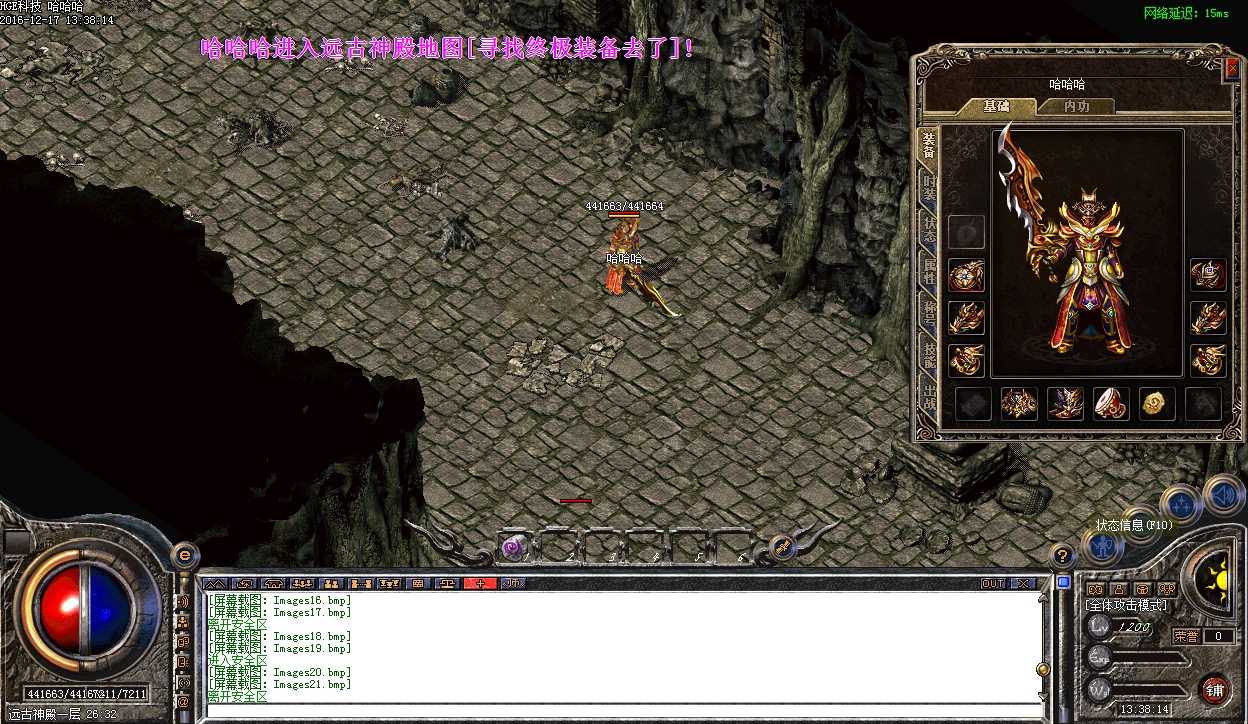Open status info (F10) character button

pos(1101,547)
